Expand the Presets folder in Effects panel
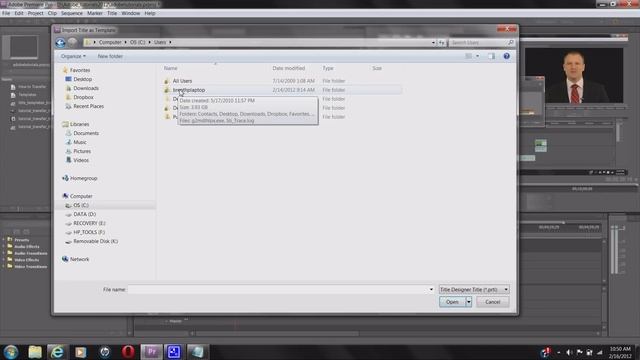This screenshot has width=640, height=360. 4,240
